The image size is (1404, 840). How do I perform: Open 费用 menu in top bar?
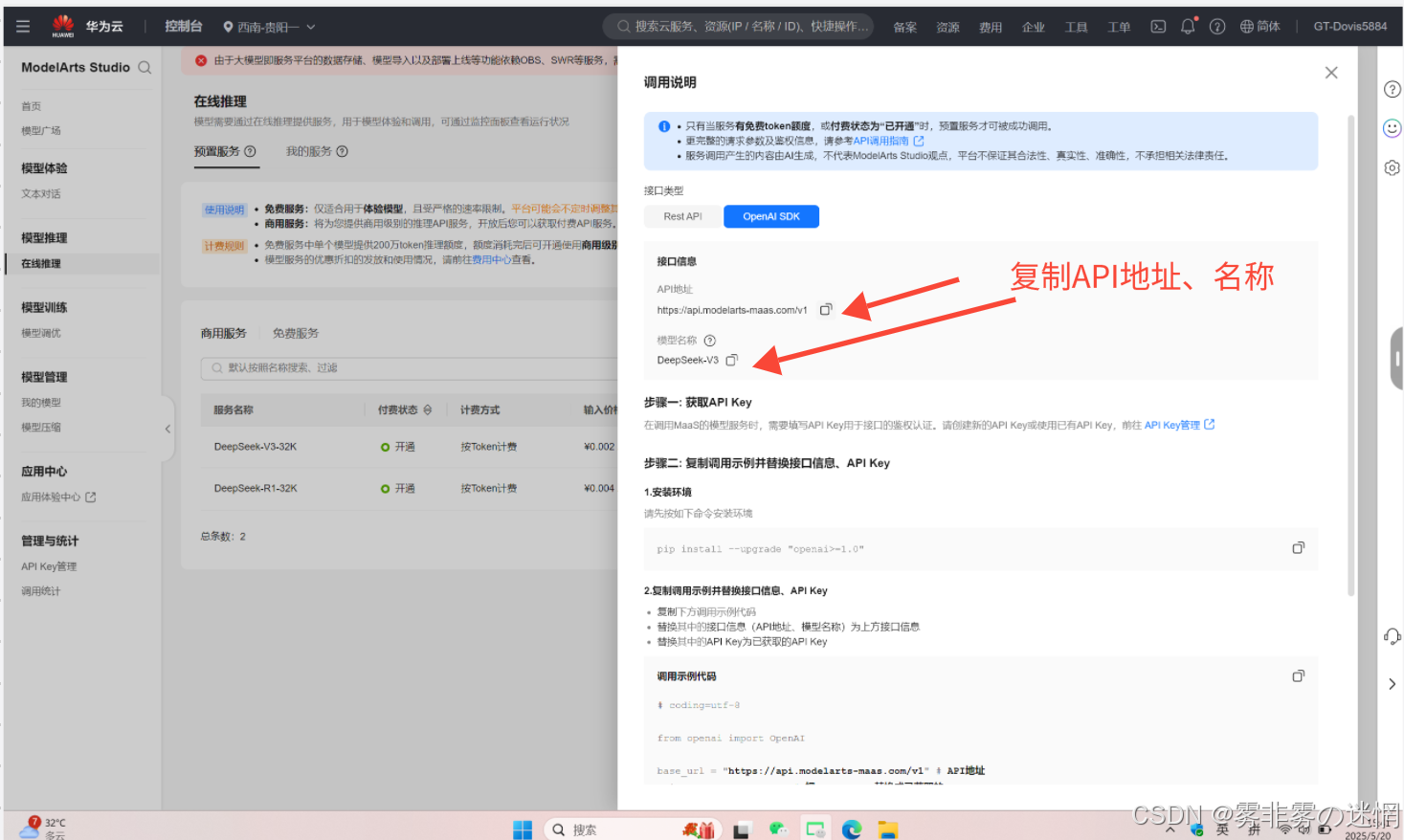(991, 27)
